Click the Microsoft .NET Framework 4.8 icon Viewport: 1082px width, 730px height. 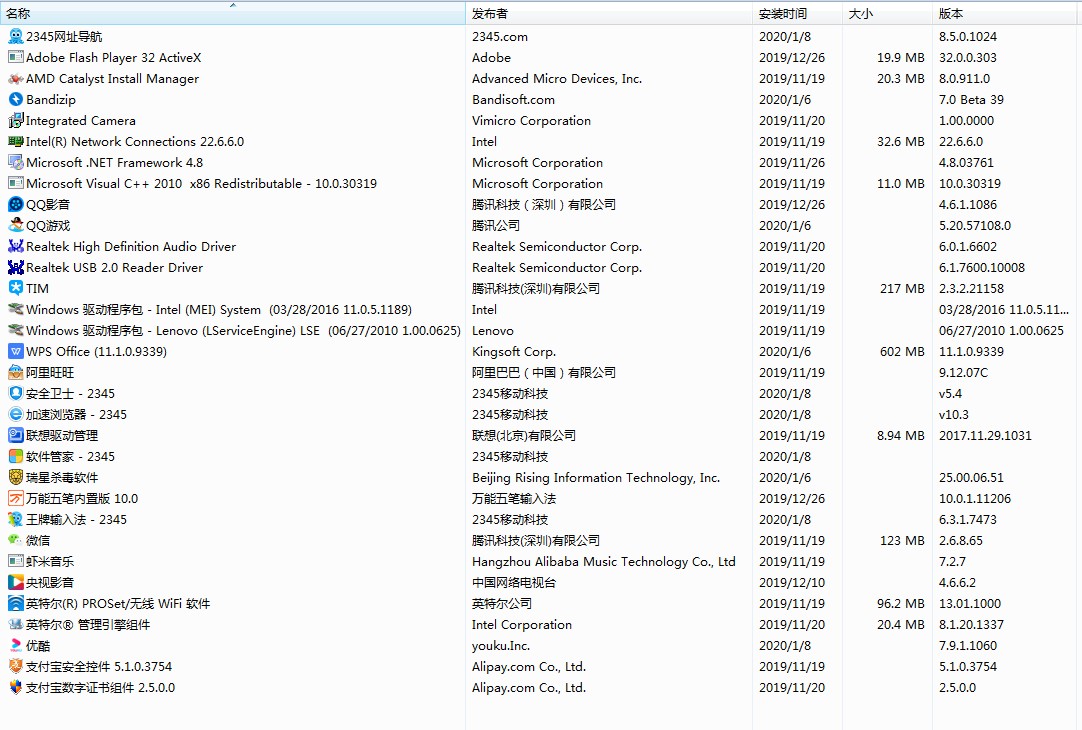click(x=15, y=163)
